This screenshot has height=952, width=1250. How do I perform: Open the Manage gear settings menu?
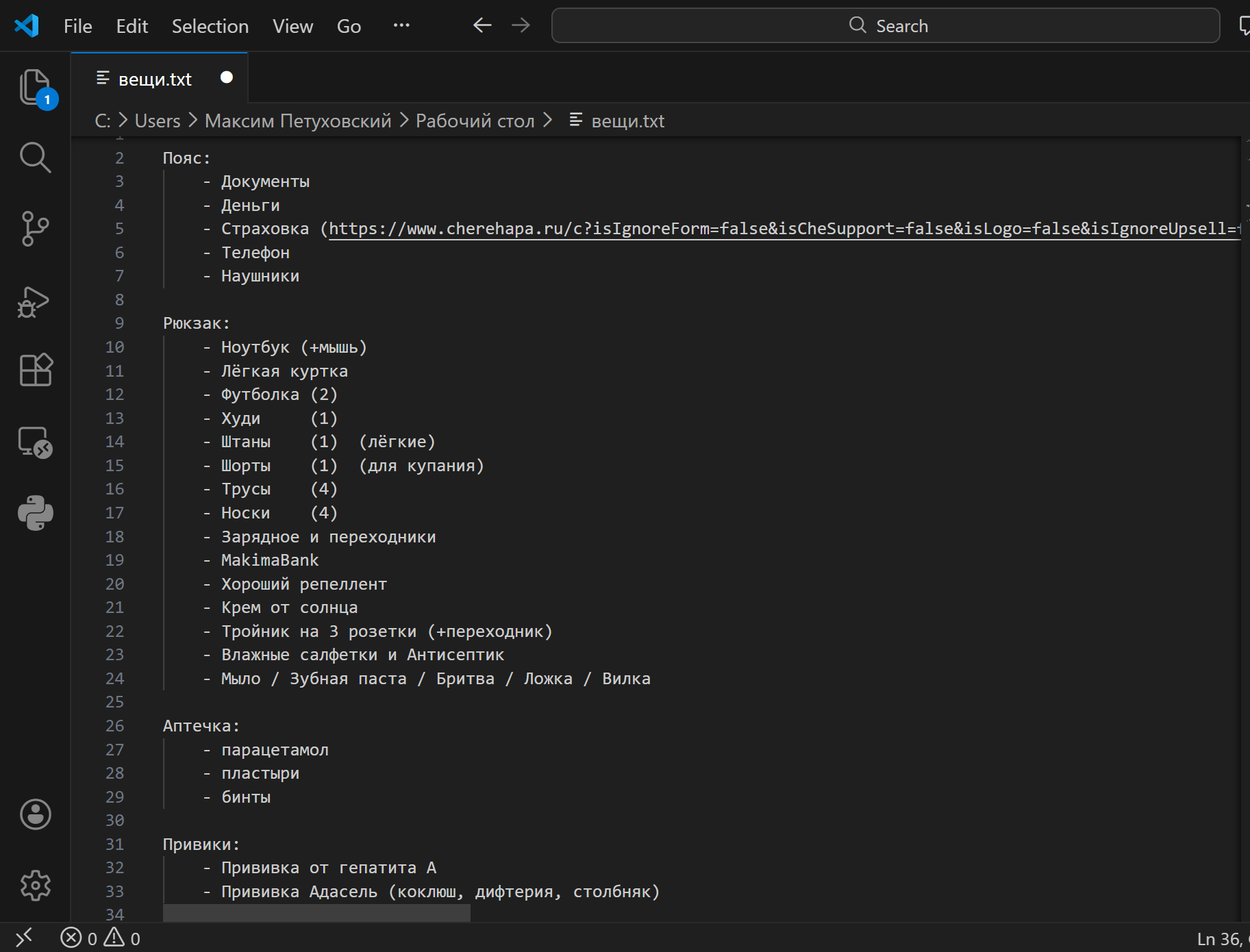click(x=36, y=886)
